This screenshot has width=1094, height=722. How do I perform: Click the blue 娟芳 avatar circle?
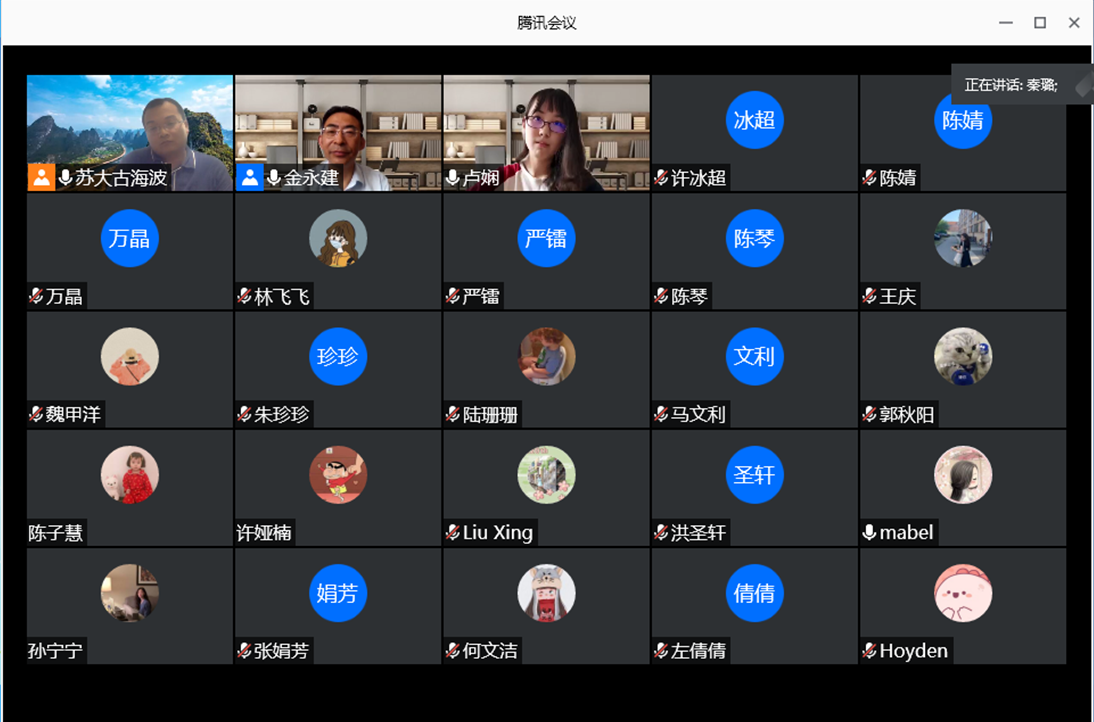coord(338,593)
